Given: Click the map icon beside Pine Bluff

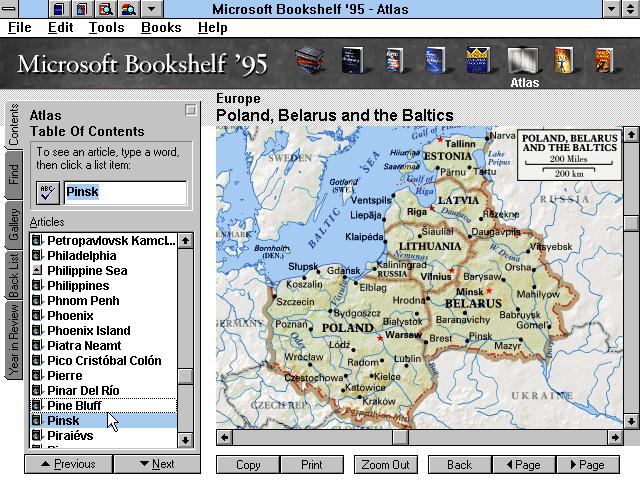Looking at the screenshot, I should [37, 405].
